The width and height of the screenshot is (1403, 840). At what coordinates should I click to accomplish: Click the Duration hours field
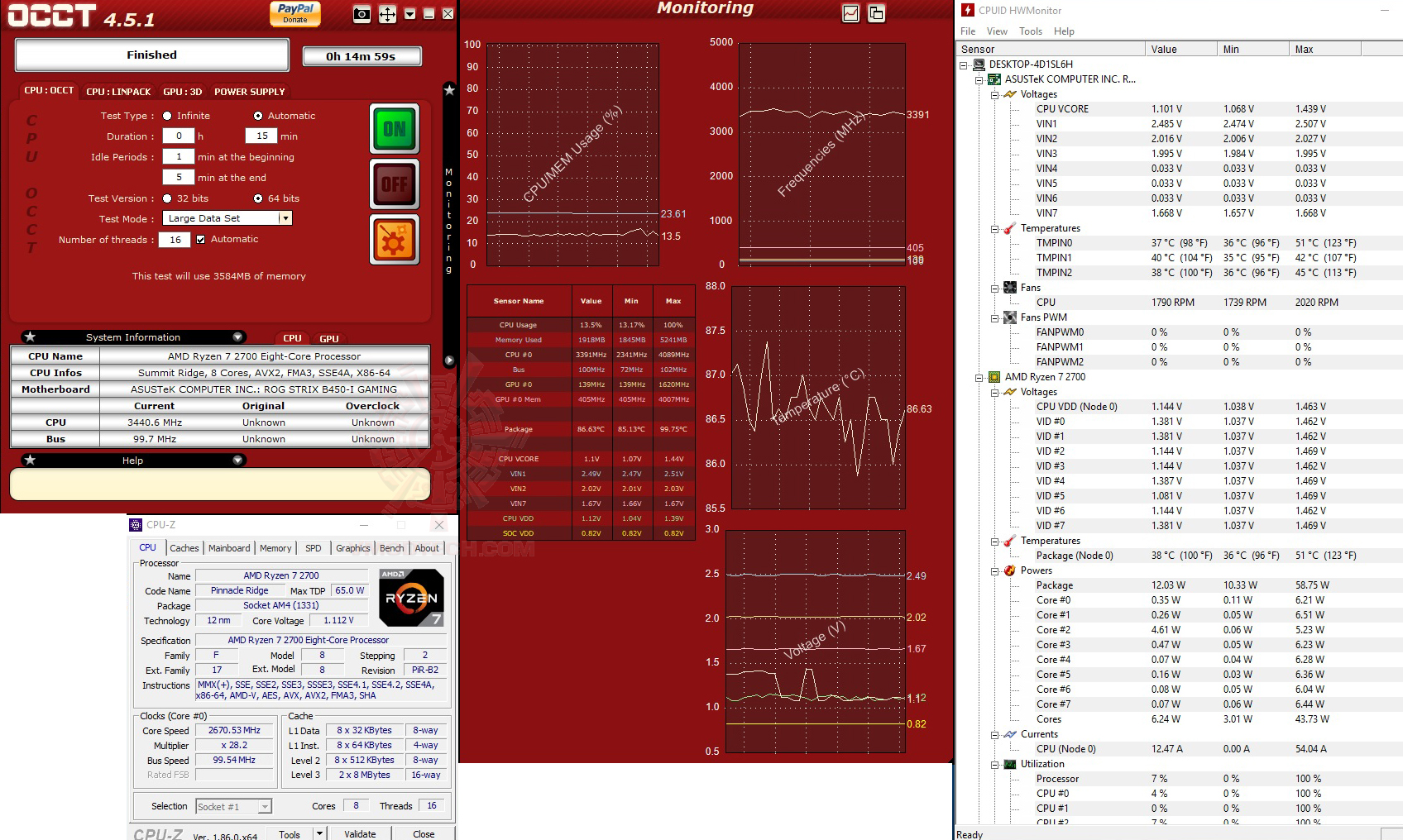(x=179, y=136)
